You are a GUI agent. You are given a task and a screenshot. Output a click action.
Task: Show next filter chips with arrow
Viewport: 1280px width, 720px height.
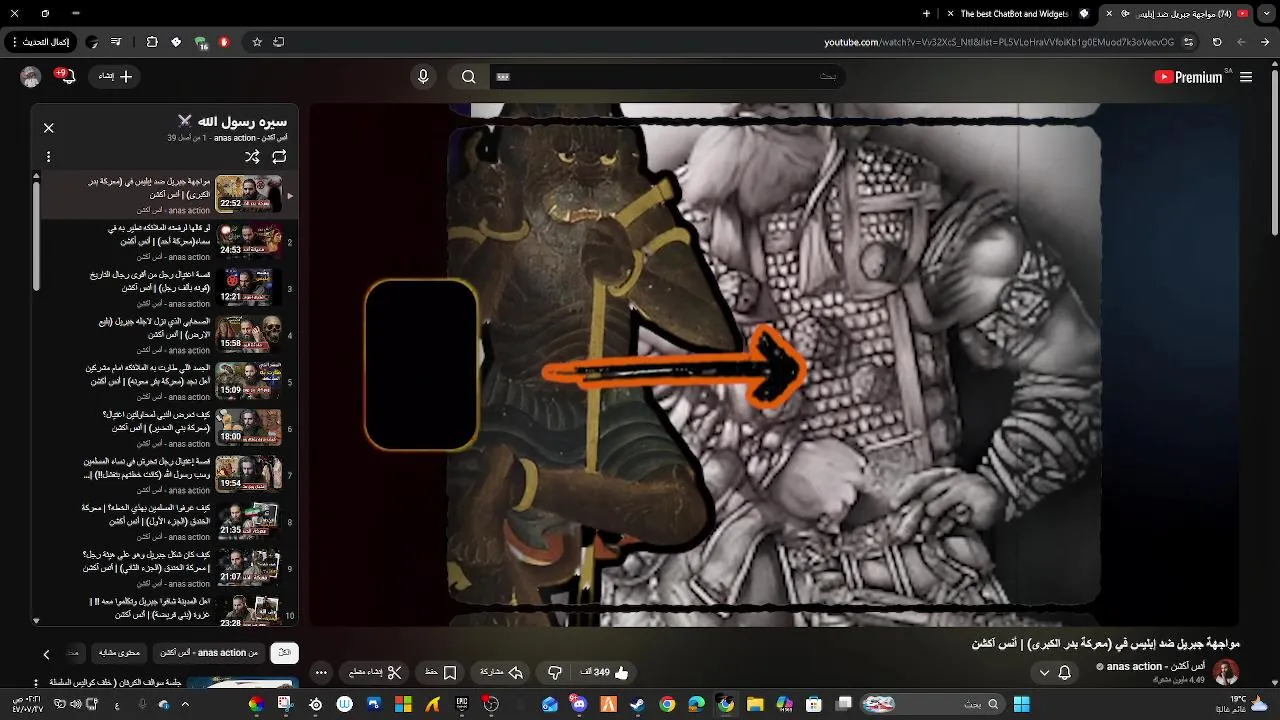pos(46,654)
